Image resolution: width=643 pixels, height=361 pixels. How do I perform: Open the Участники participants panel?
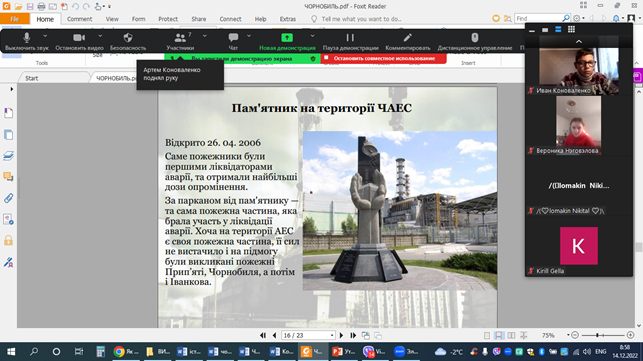[x=180, y=41]
